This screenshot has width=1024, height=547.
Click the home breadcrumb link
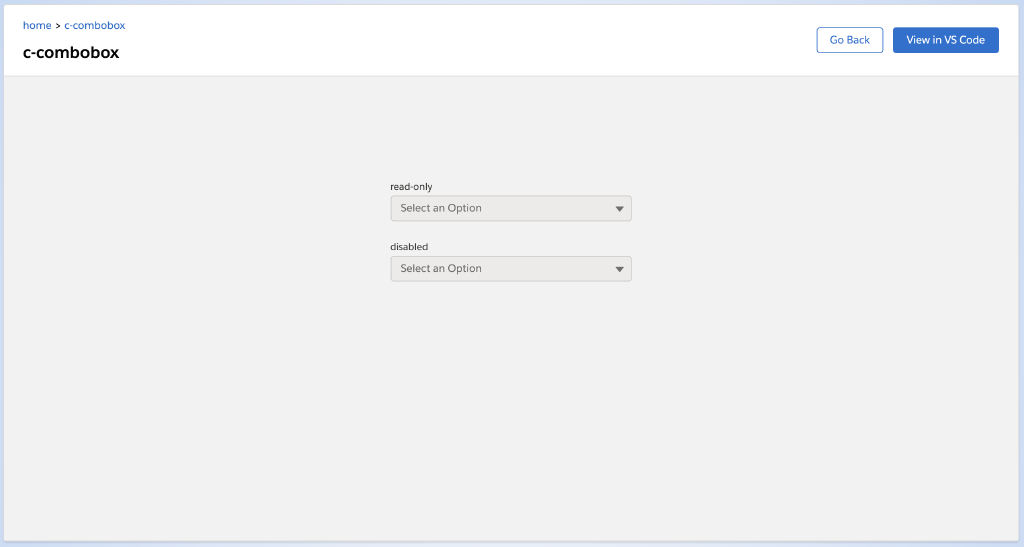(37, 25)
